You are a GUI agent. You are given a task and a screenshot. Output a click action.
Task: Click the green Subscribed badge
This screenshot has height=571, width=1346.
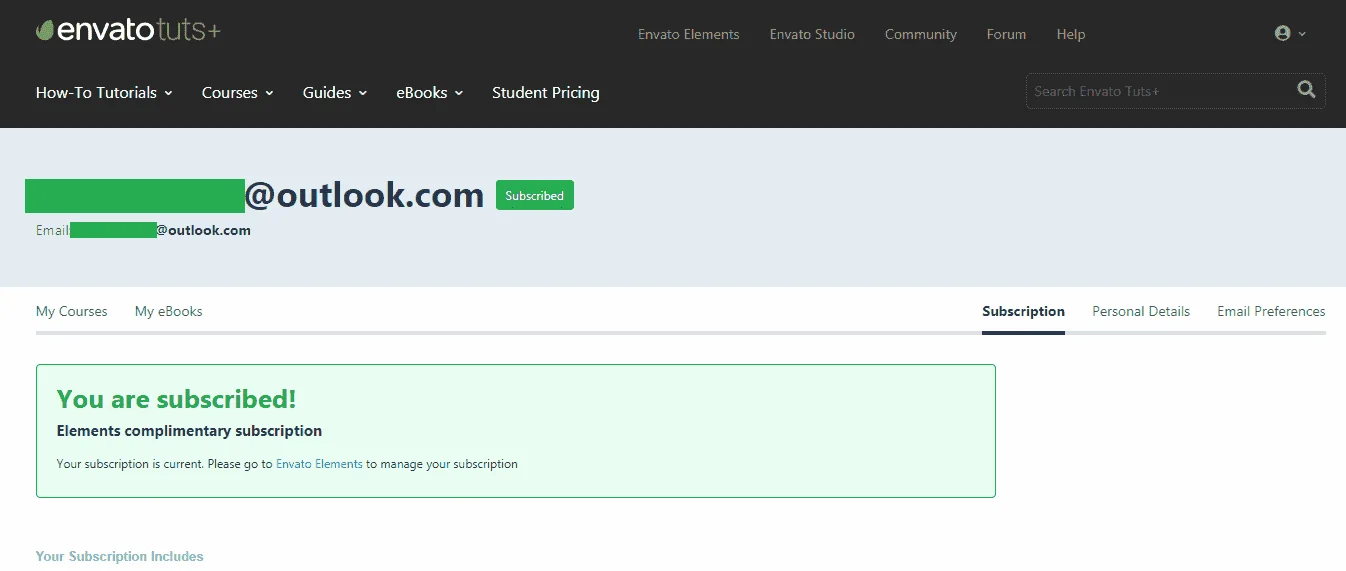pyautogui.click(x=535, y=196)
